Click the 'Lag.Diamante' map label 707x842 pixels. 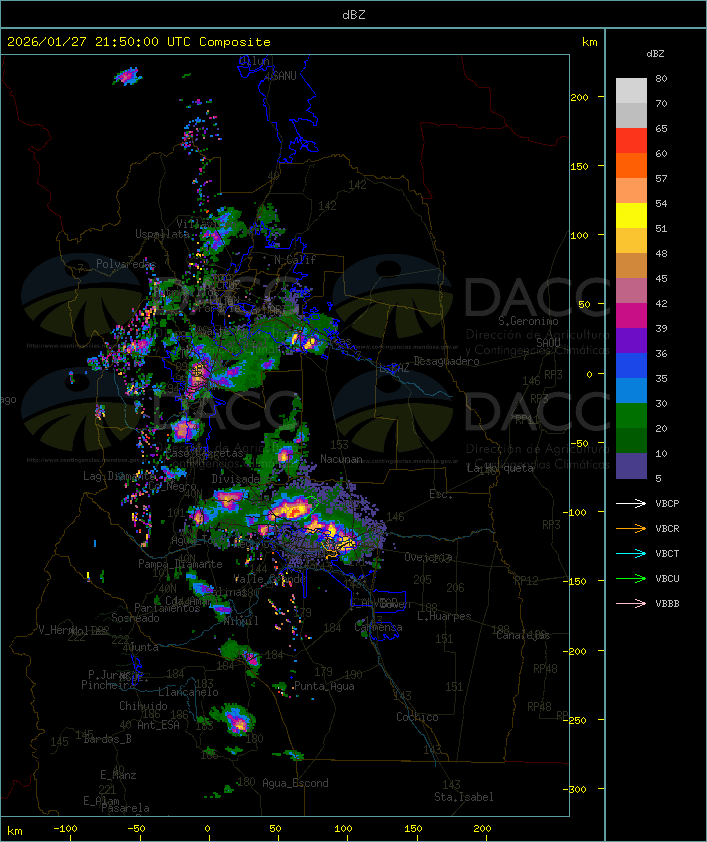click(x=119, y=476)
